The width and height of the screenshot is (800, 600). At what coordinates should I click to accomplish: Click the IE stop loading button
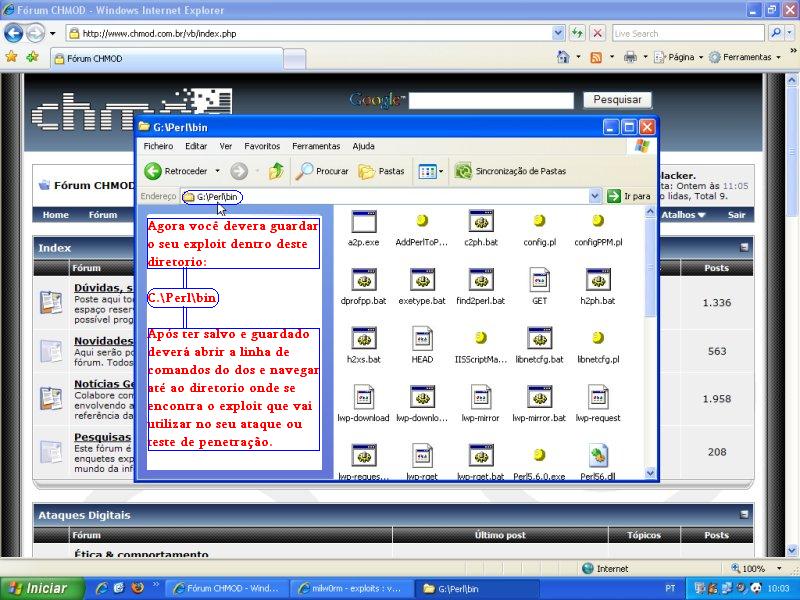click(x=597, y=34)
